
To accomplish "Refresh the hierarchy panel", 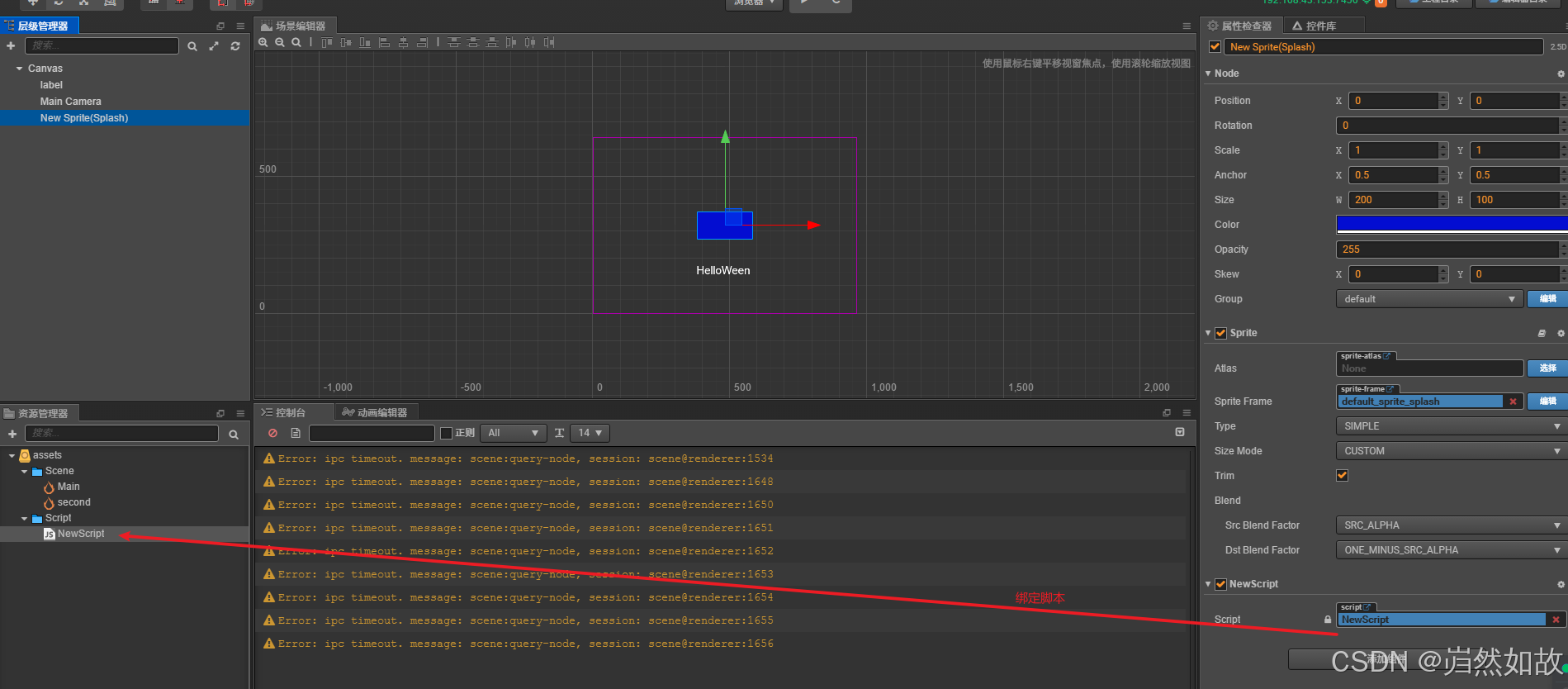I will 235,46.
